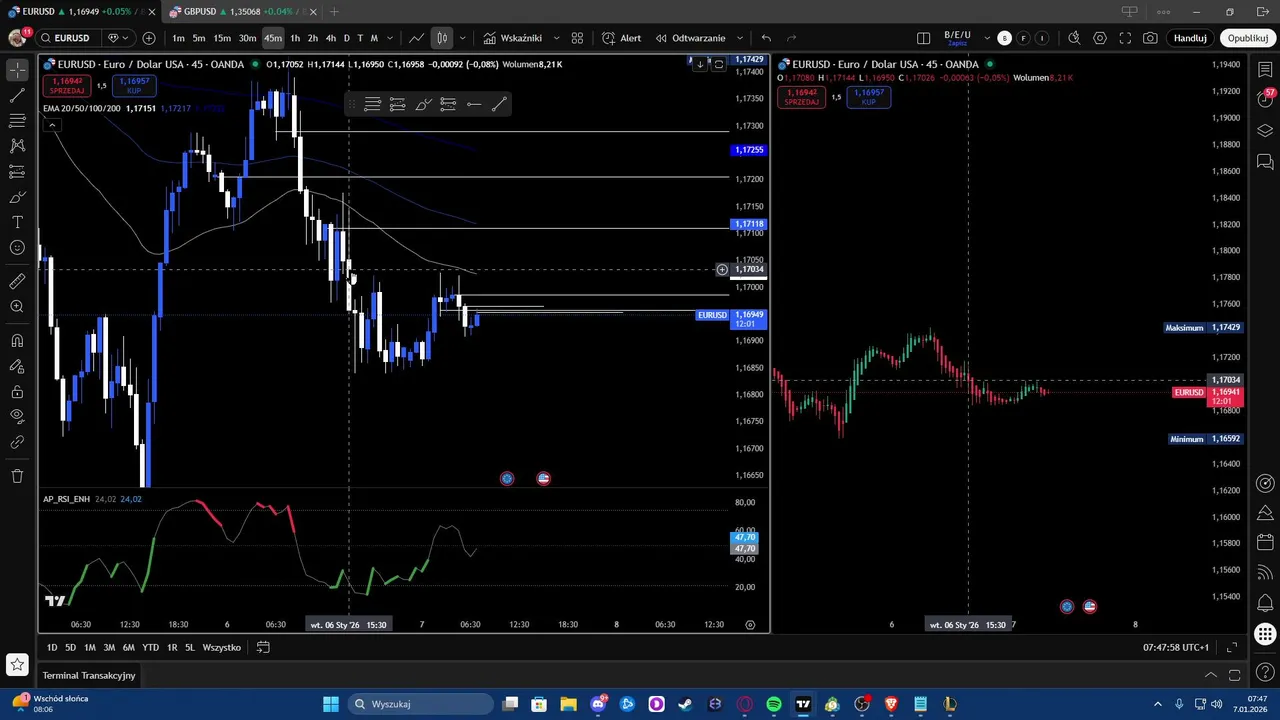
Task: Select 1D date range
Action: click(52, 647)
